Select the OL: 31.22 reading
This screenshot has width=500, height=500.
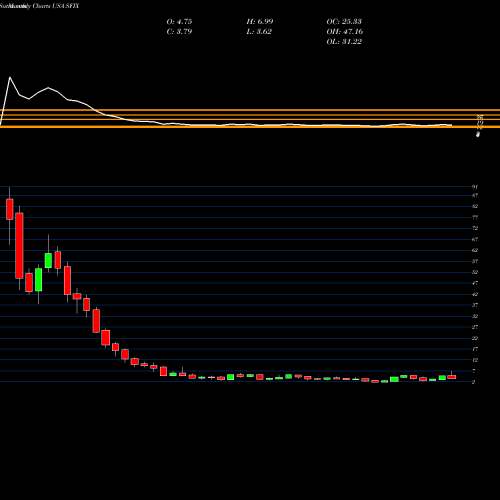(x=344, y=42)
